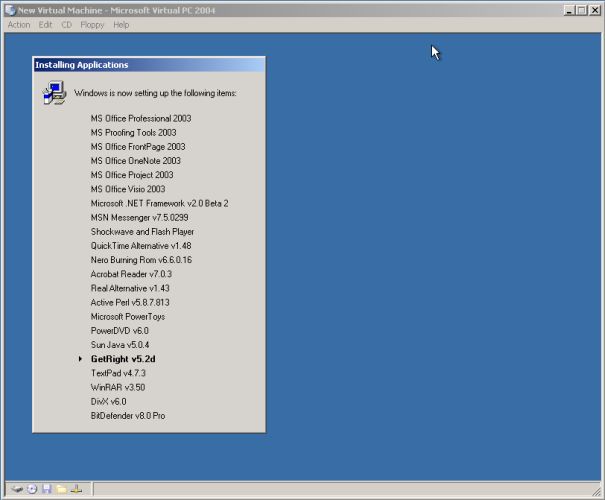605x500 pixels.
Task: Click 'Microsoft .NET Framework v2.0 Beta 2'
Action: coord(159,203)
